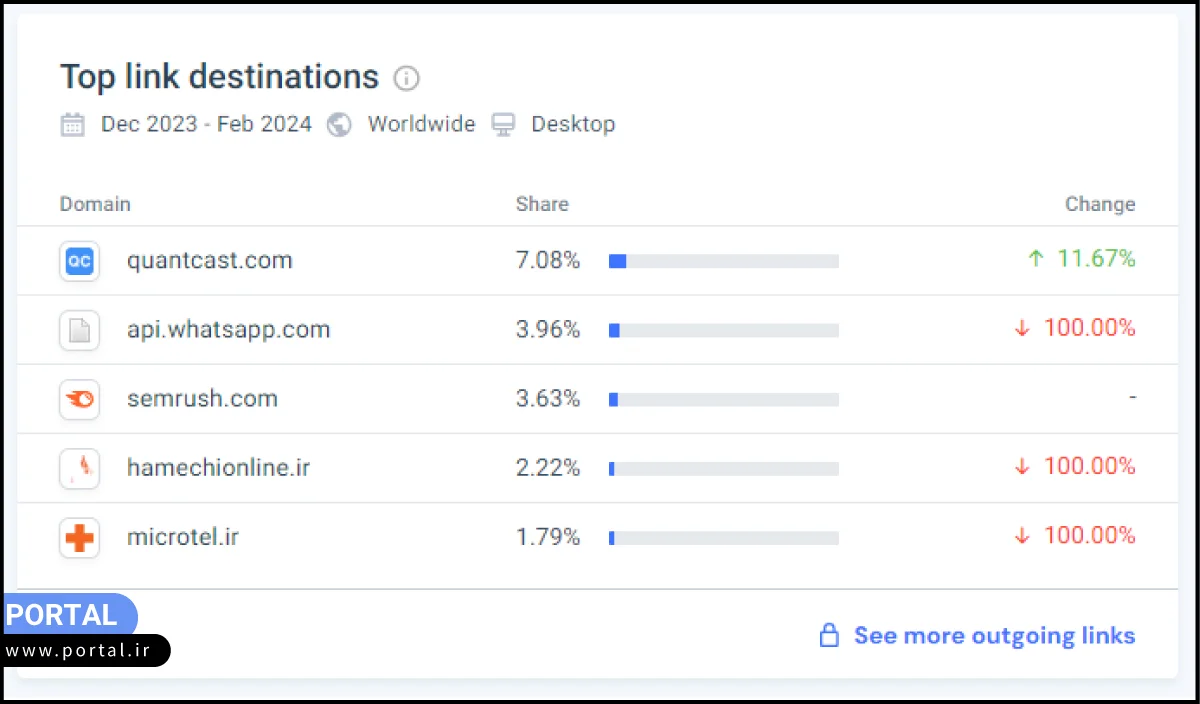The image size is (1200, 704).
Task: Click the lock icon near outgoing links
Action: click(x=829, y=636)
